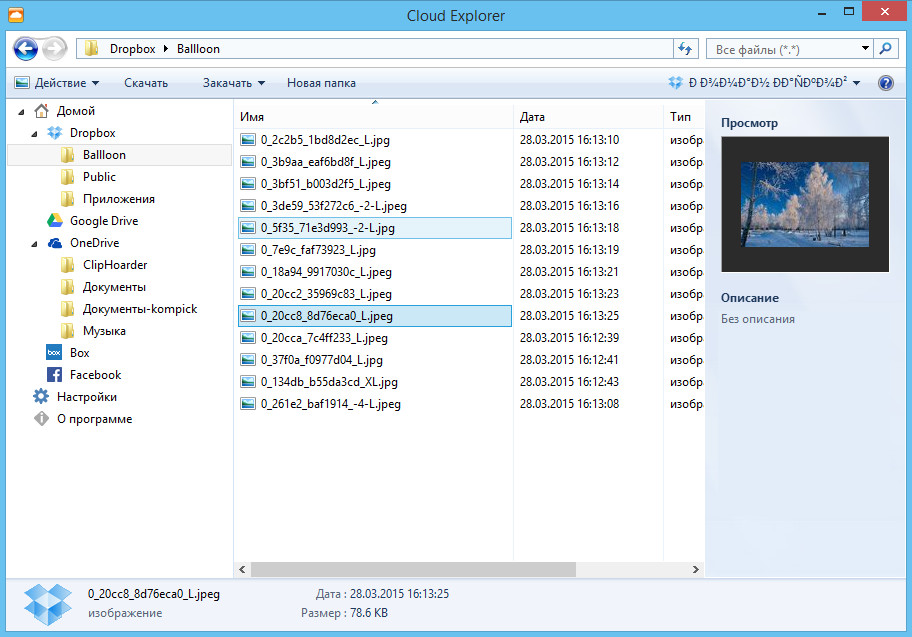
Task: Click the winter trees preview thumbnail
Action: 805,204
